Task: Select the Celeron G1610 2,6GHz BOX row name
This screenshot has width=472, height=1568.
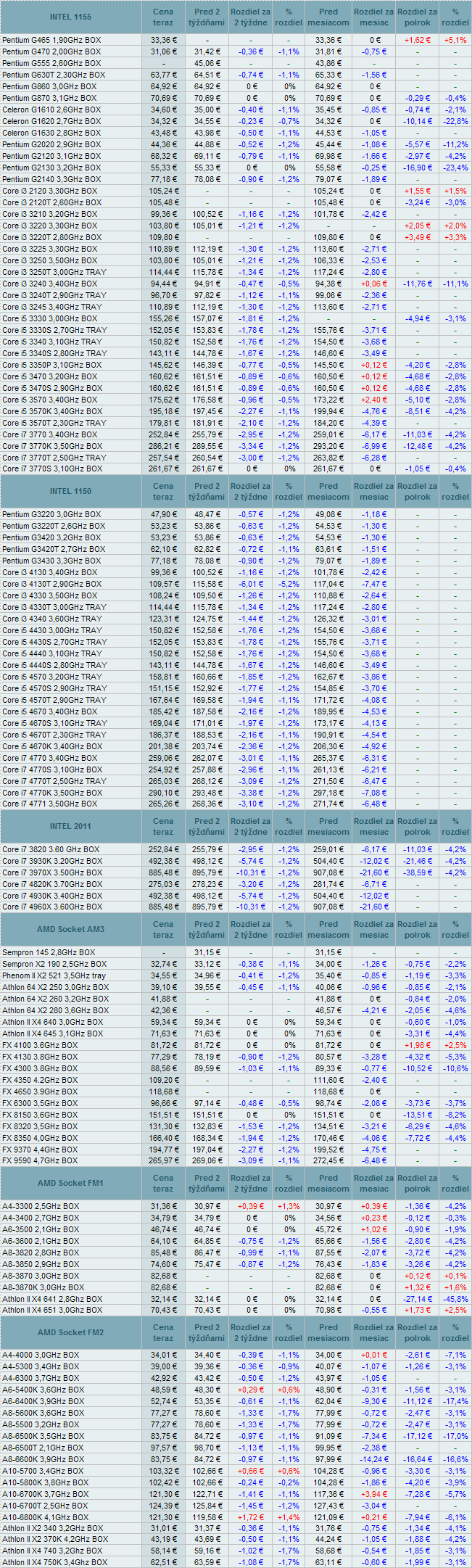Action: pos(51,110)
